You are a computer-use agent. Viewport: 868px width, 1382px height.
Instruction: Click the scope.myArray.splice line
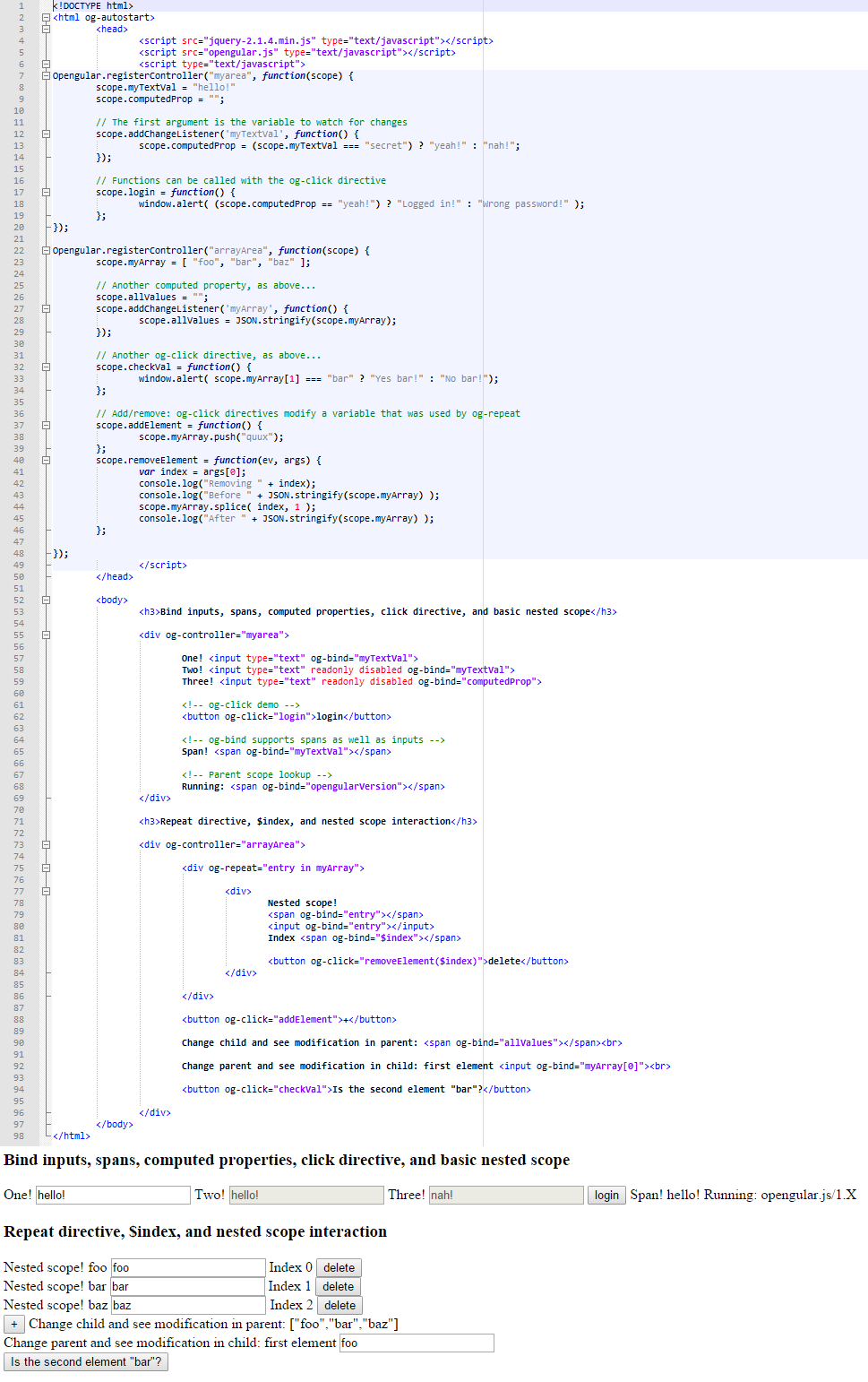228,507
